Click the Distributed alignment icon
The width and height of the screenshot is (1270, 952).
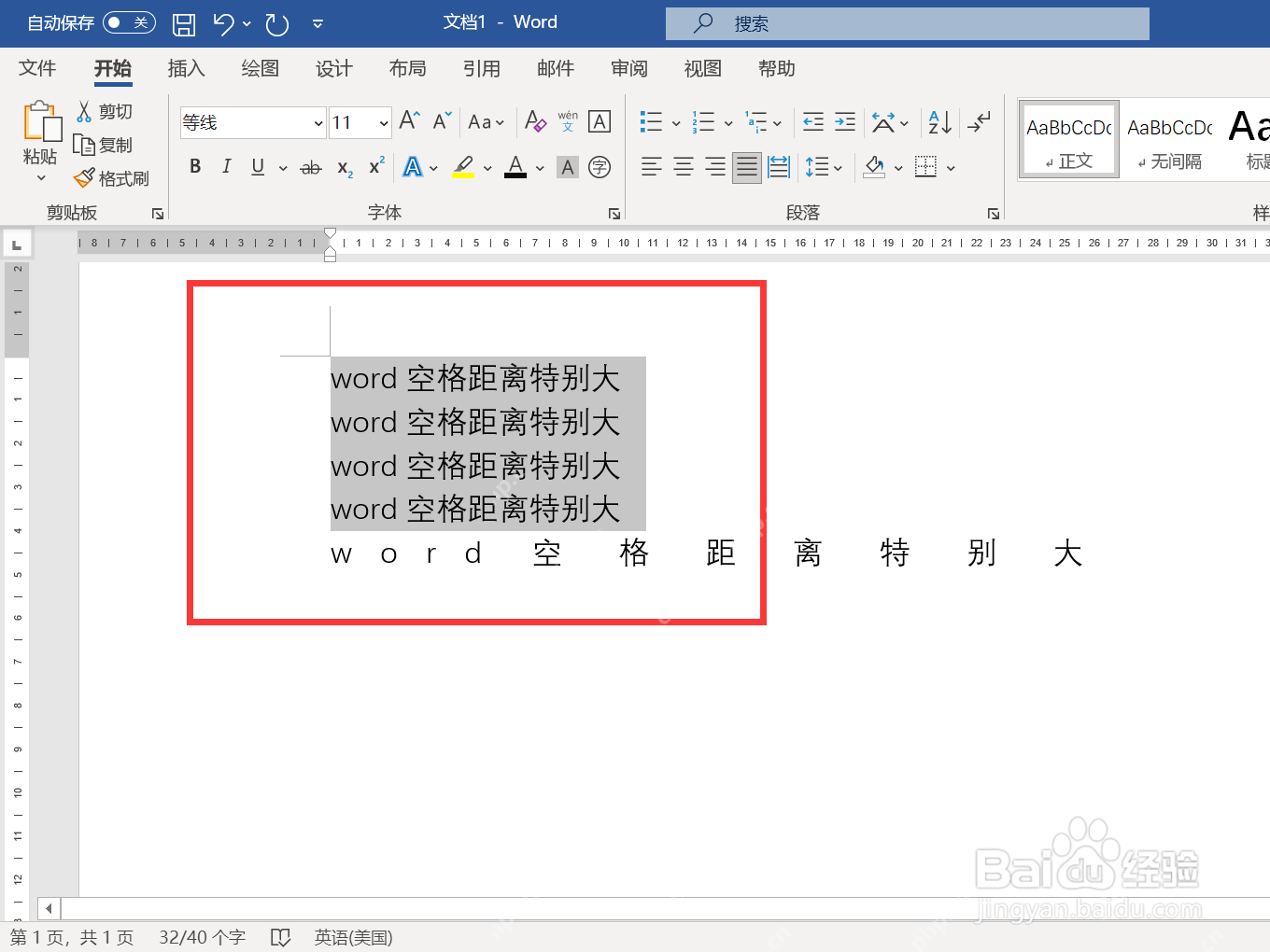tap(779, 167)
